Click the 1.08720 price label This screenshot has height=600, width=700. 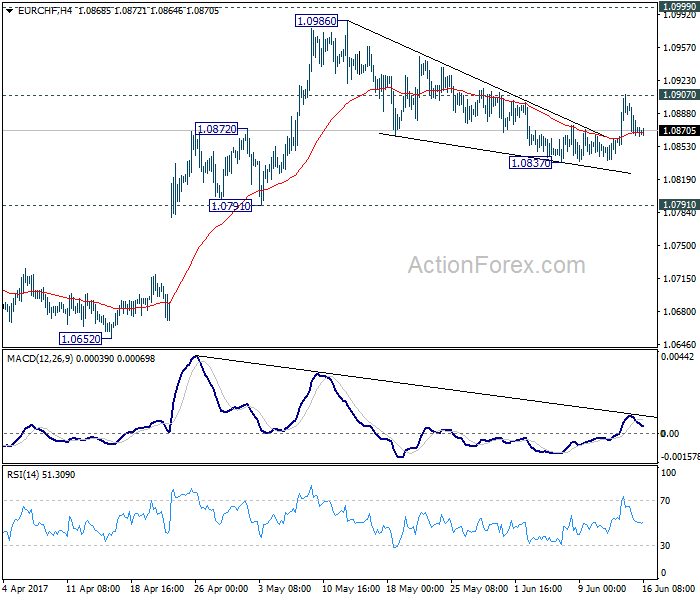pyautogui.click(x=217, y=129)
